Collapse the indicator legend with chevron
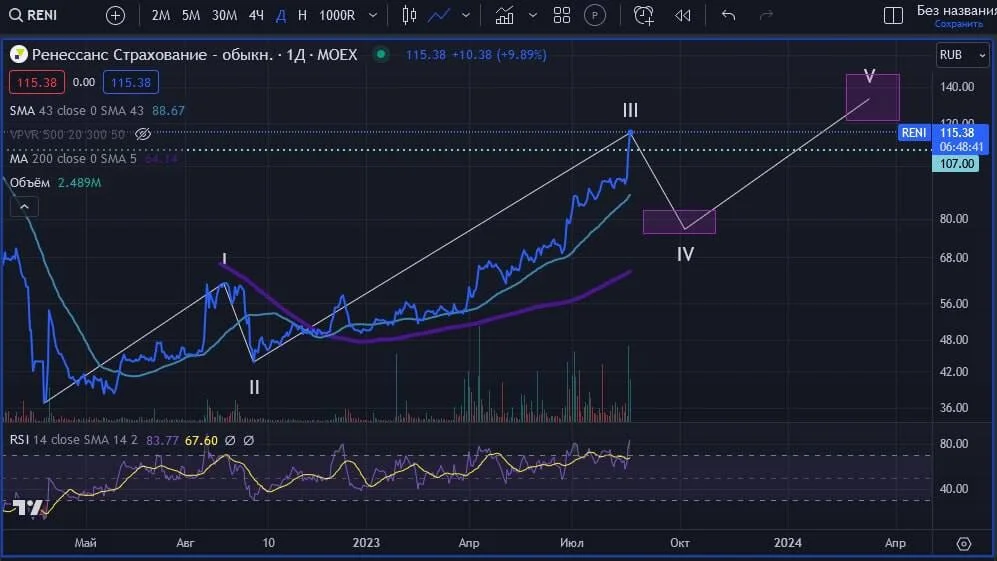Screen dimensions: 997x561 point(24,207)
